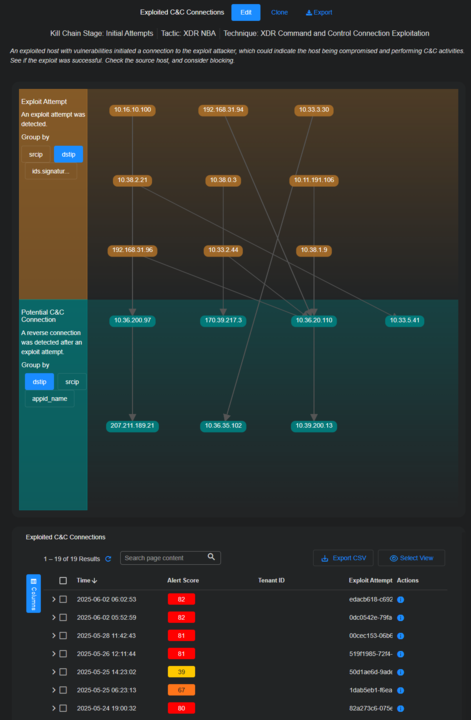Check the 2025-06-02 06:02:53 row checkbox

[x=63, y=600]
